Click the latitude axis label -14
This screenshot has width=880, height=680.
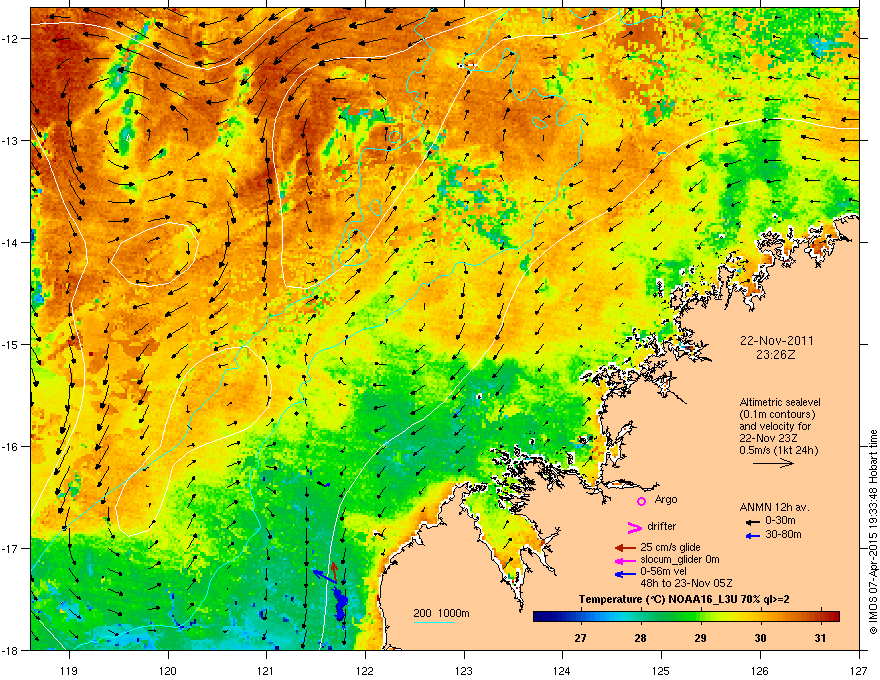(x=11, y=243)
